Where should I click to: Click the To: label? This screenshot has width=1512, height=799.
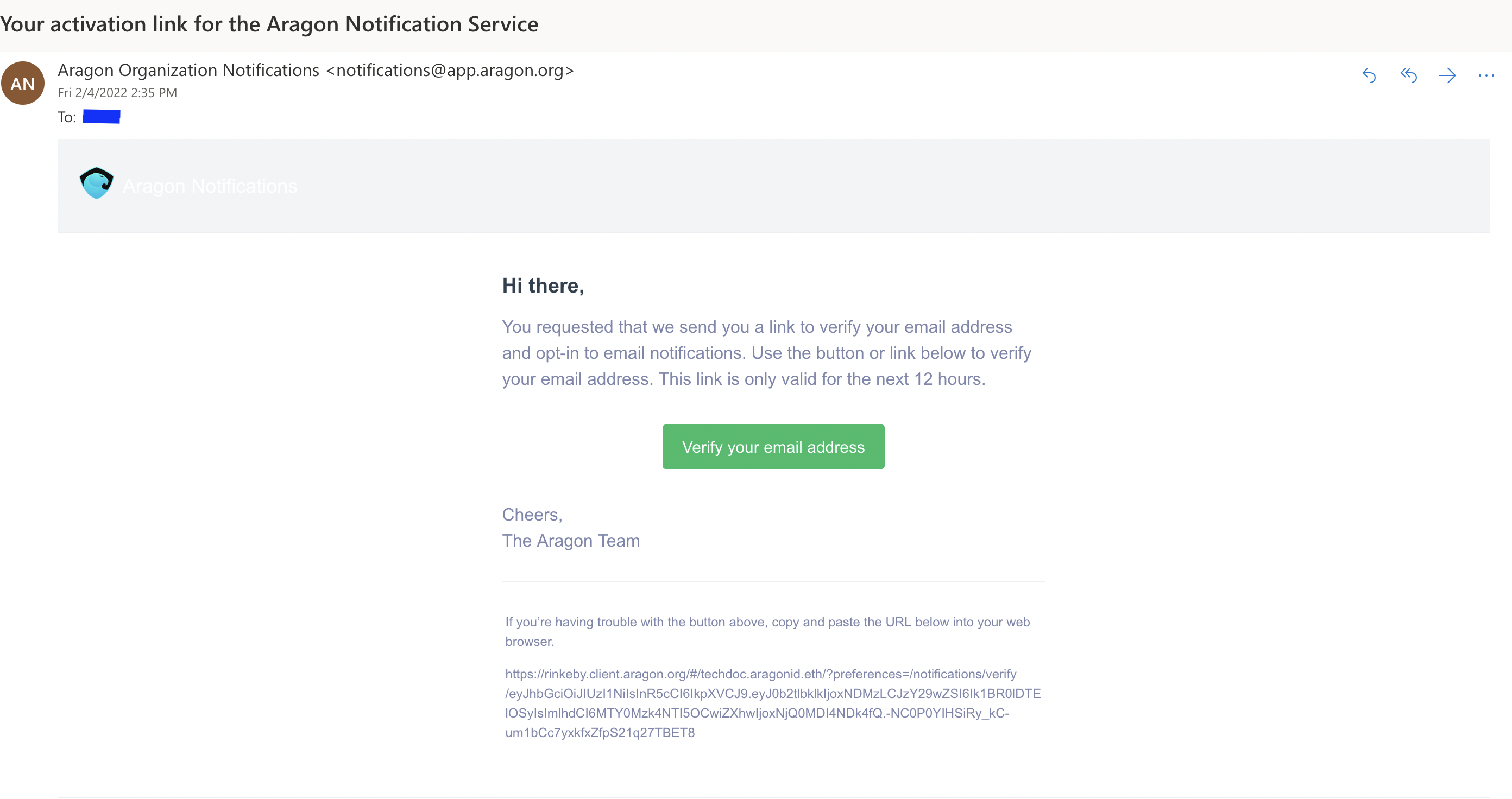click(67, 117)
